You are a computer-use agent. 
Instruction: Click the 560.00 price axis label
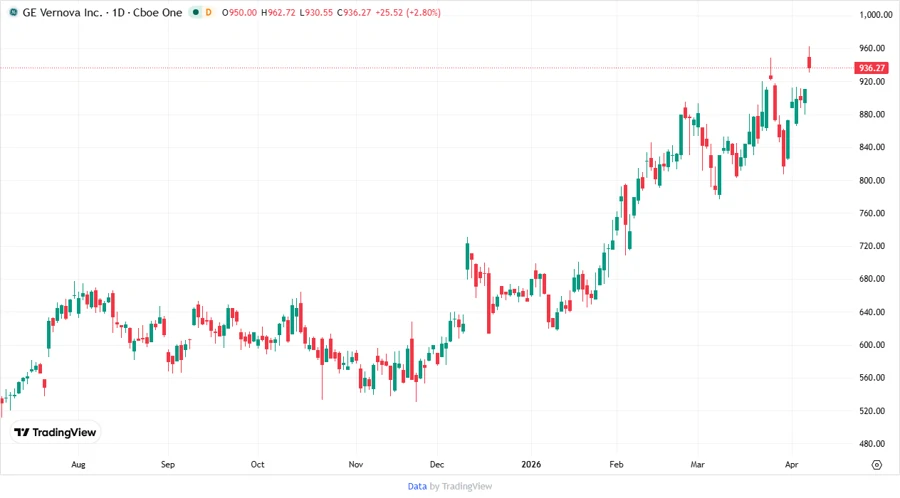[872, 378]
